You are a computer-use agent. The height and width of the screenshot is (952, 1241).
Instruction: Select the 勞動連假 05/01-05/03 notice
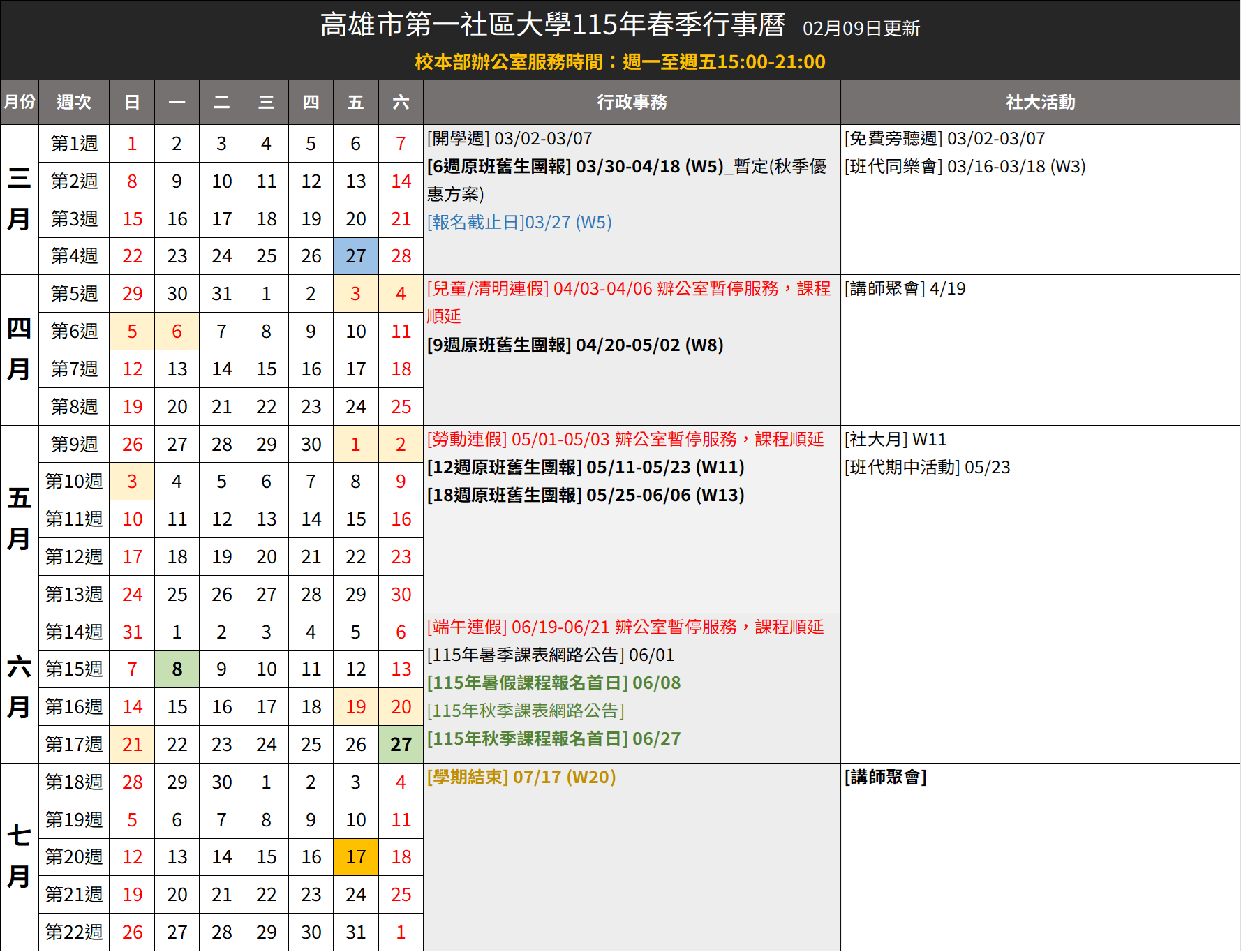coord(625,440)
